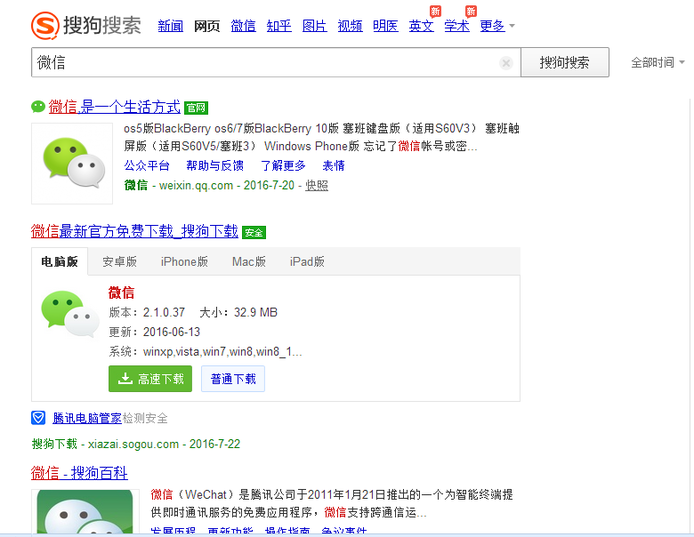
Task: Select the 安卓版 tab
Action: (x=120, y=262)
